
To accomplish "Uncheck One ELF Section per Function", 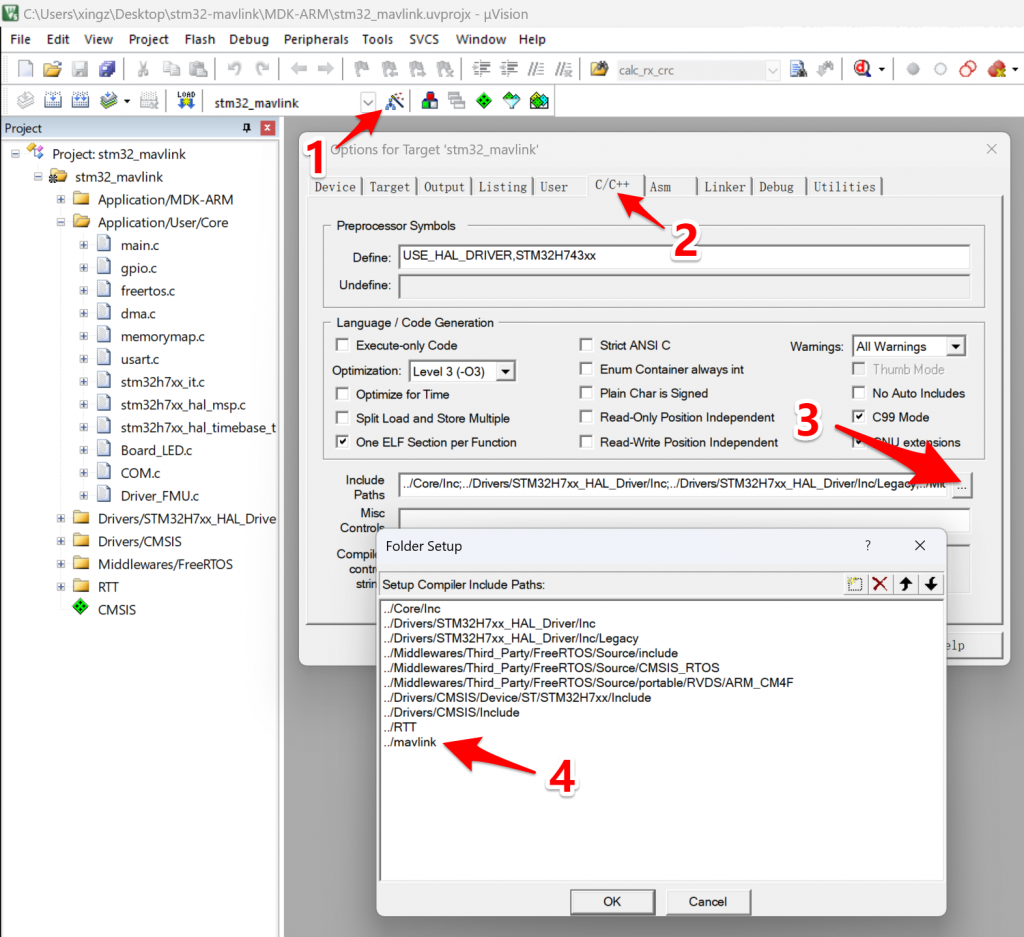I will click(x=342, y=441).
